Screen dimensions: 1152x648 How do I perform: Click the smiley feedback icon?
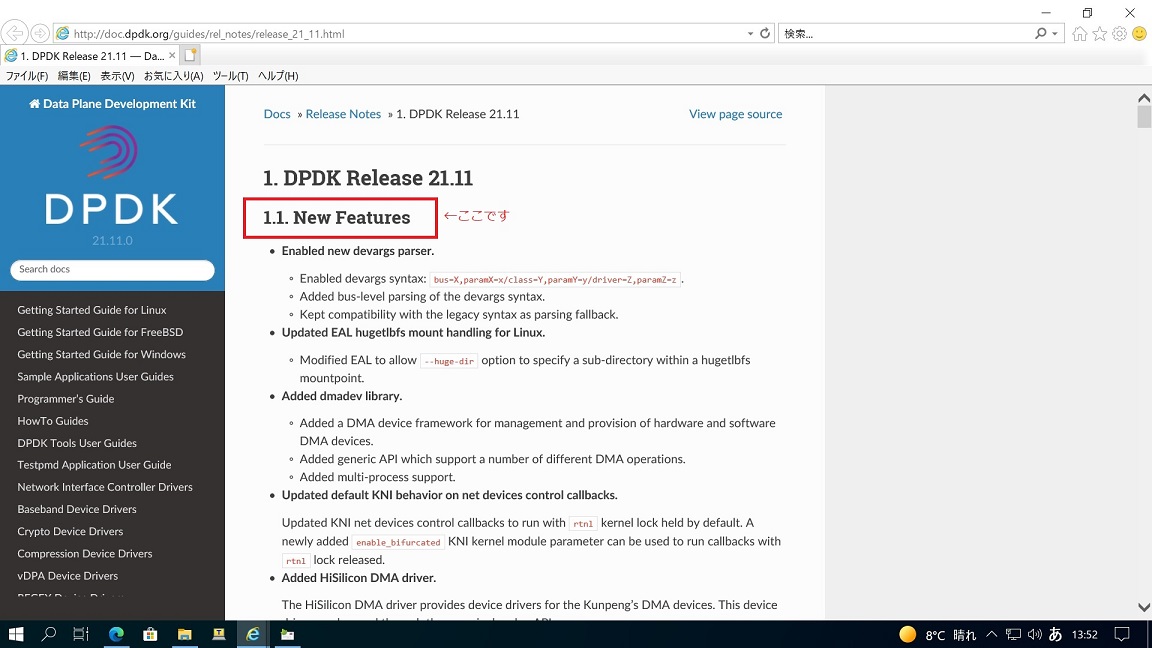coord(1139,33)
